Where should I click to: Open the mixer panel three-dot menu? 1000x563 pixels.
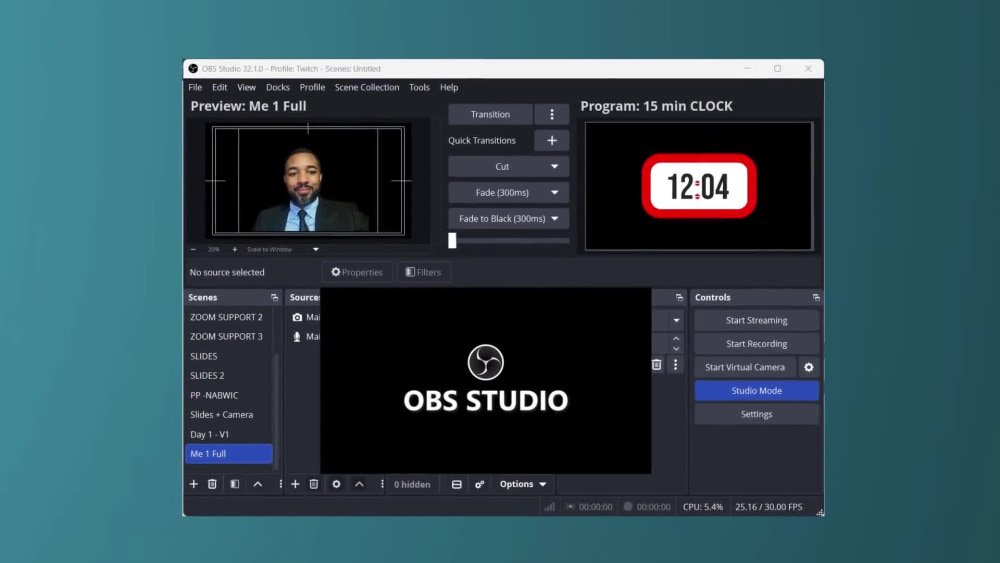pyautogui.click(x=675, y=365)
